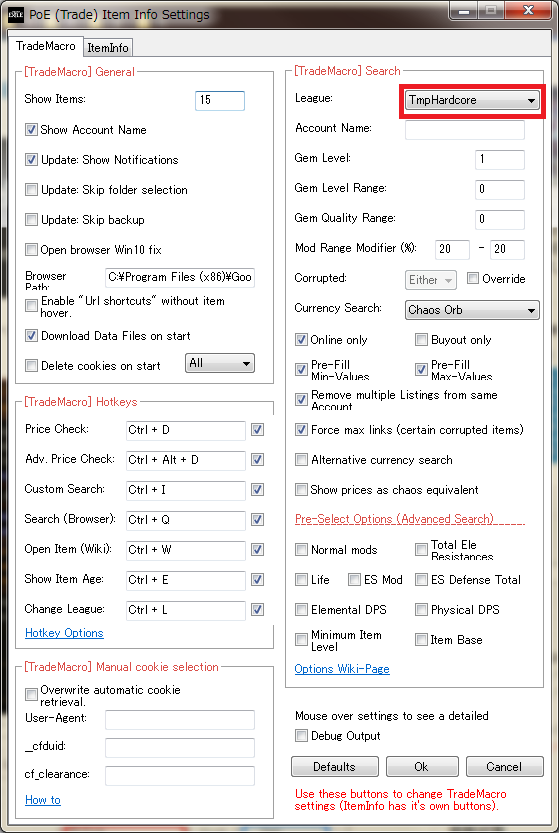This screenshot has height=833, width=559.
Task: Enable Alternative currency search
Action: pos(301,460)
